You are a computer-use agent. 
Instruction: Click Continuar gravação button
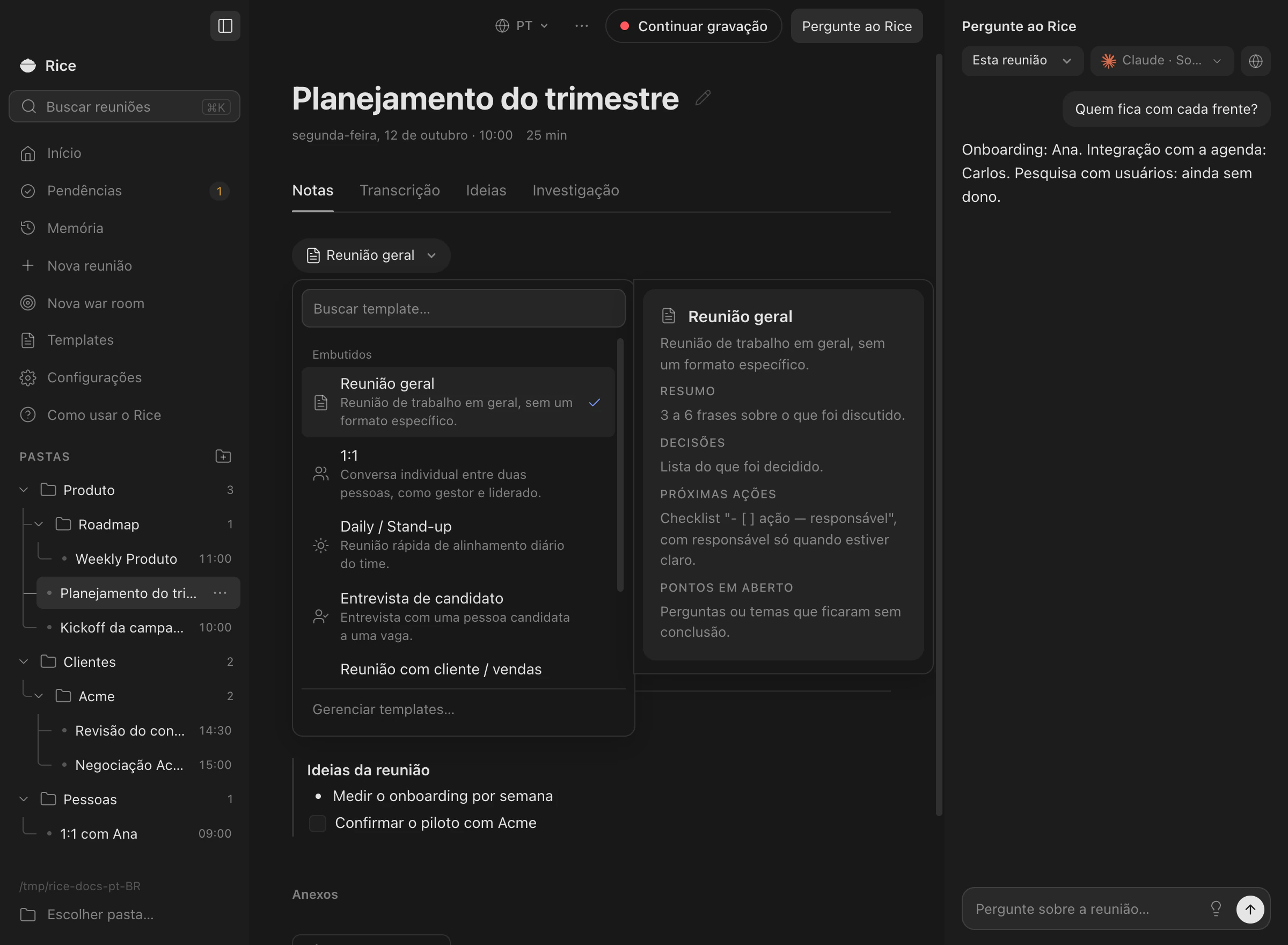point(693,26)
